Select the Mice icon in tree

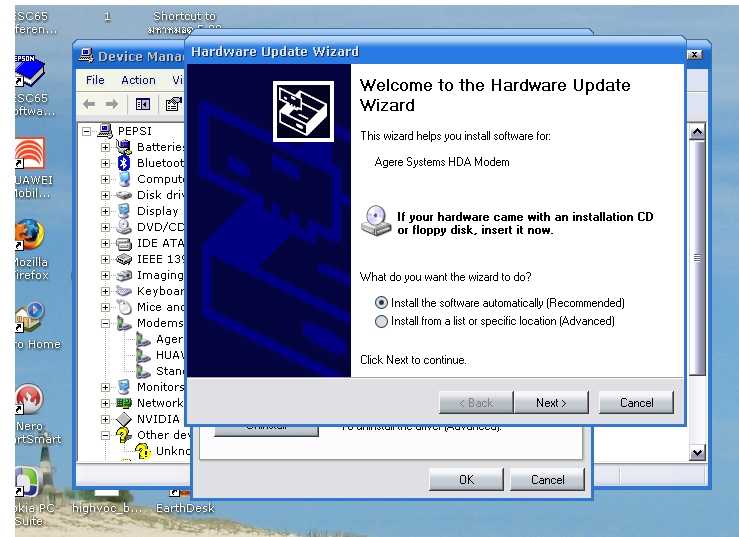coord(124,307)
